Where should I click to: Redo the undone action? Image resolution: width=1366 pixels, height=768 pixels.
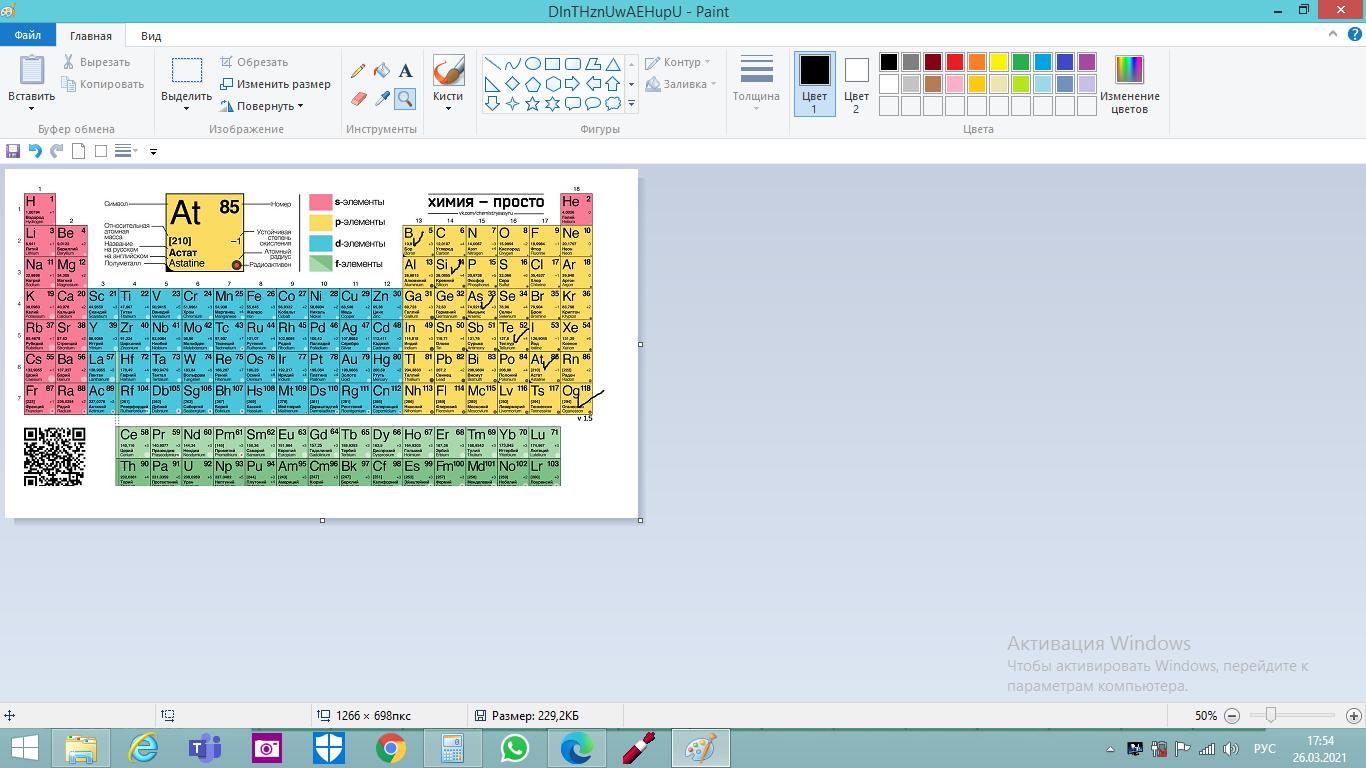[x=57, y=151]
